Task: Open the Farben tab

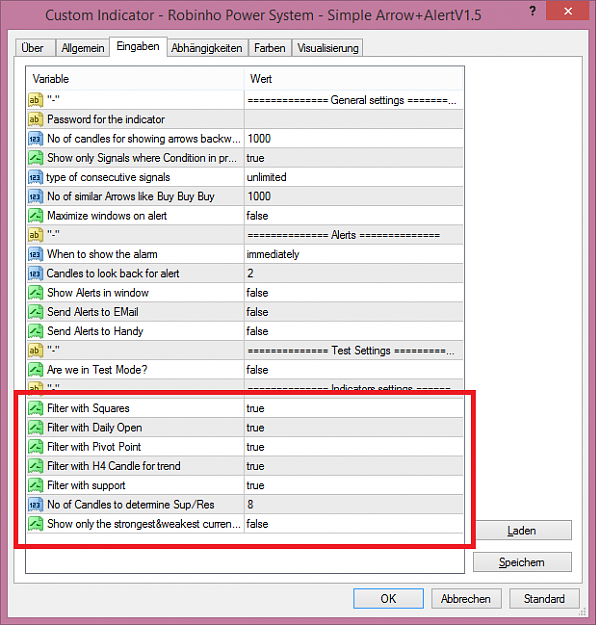Action: point(270,48)
